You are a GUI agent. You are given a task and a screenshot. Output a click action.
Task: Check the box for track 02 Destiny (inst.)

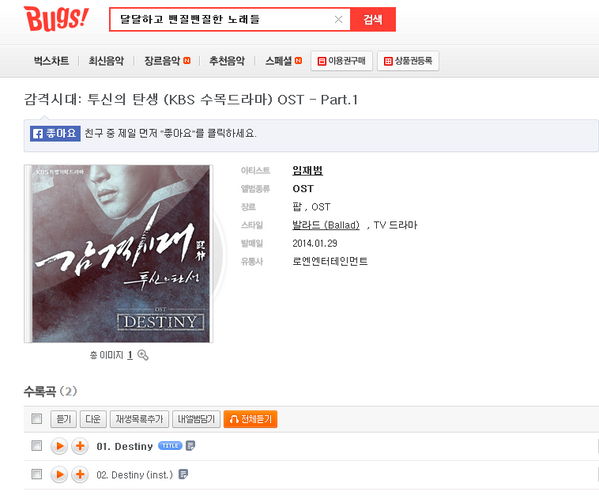click(37, 474)
